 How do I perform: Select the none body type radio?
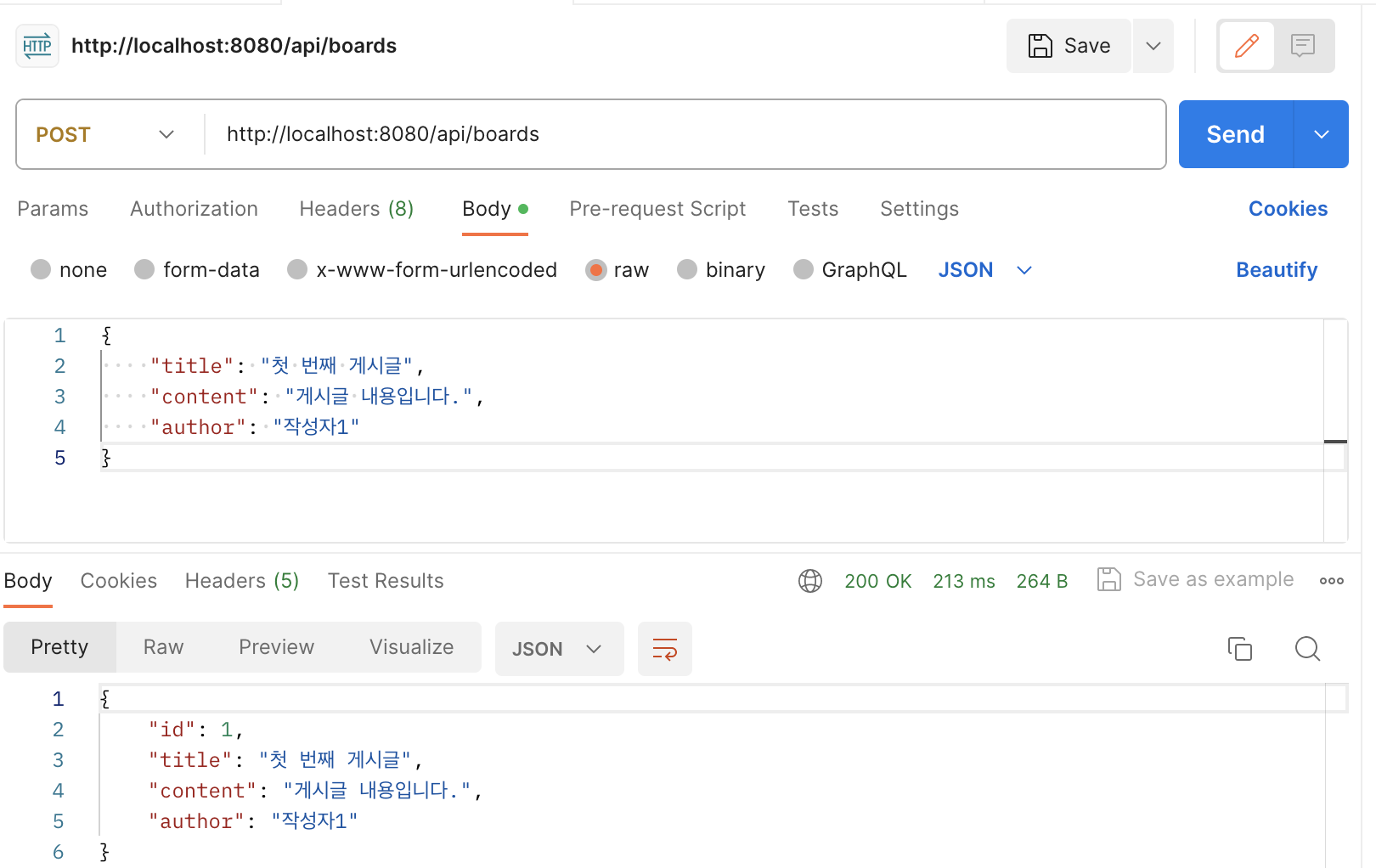tap(41, 270)
